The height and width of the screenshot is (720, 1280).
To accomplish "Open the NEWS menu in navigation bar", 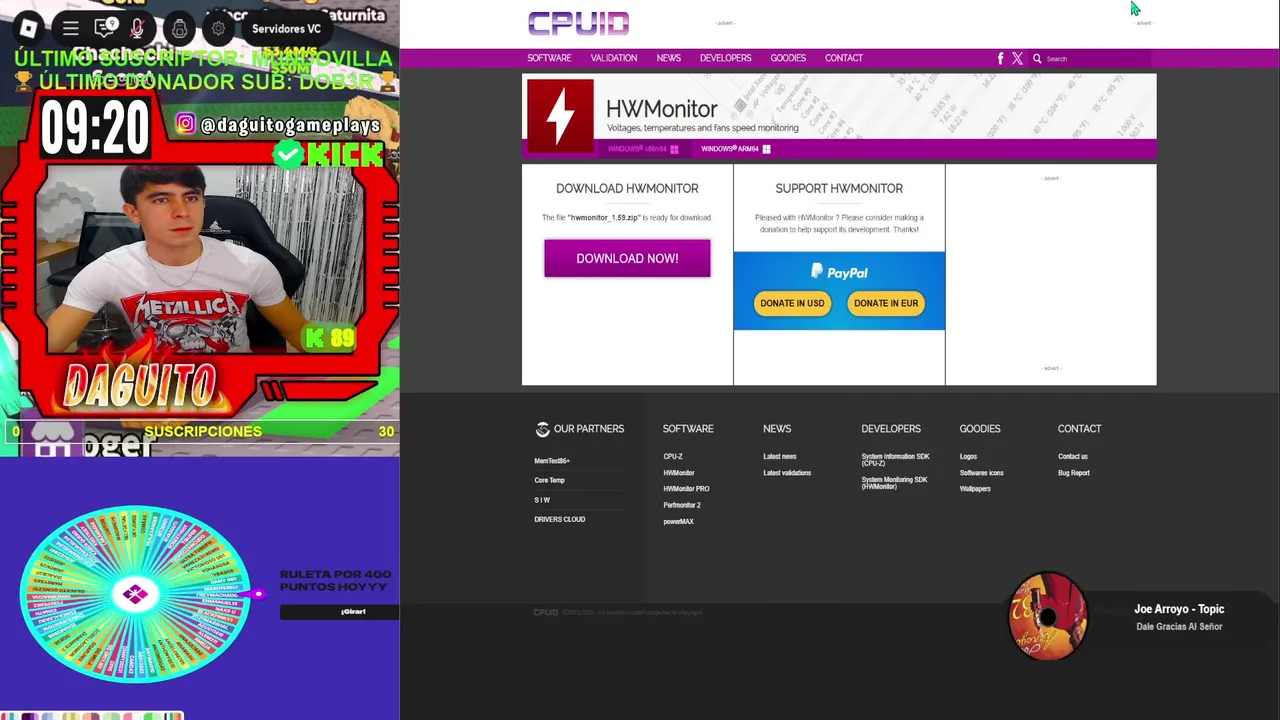I will pos(669,58).
